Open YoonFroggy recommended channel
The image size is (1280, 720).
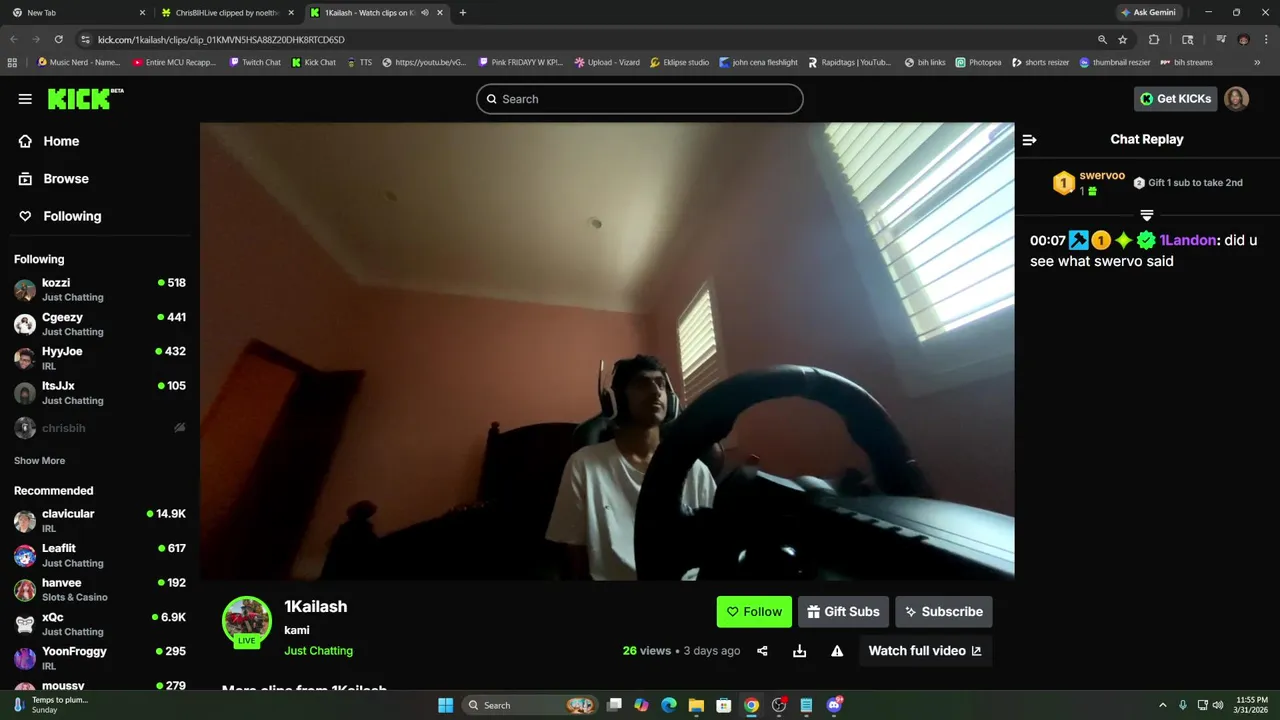point(100,658)
